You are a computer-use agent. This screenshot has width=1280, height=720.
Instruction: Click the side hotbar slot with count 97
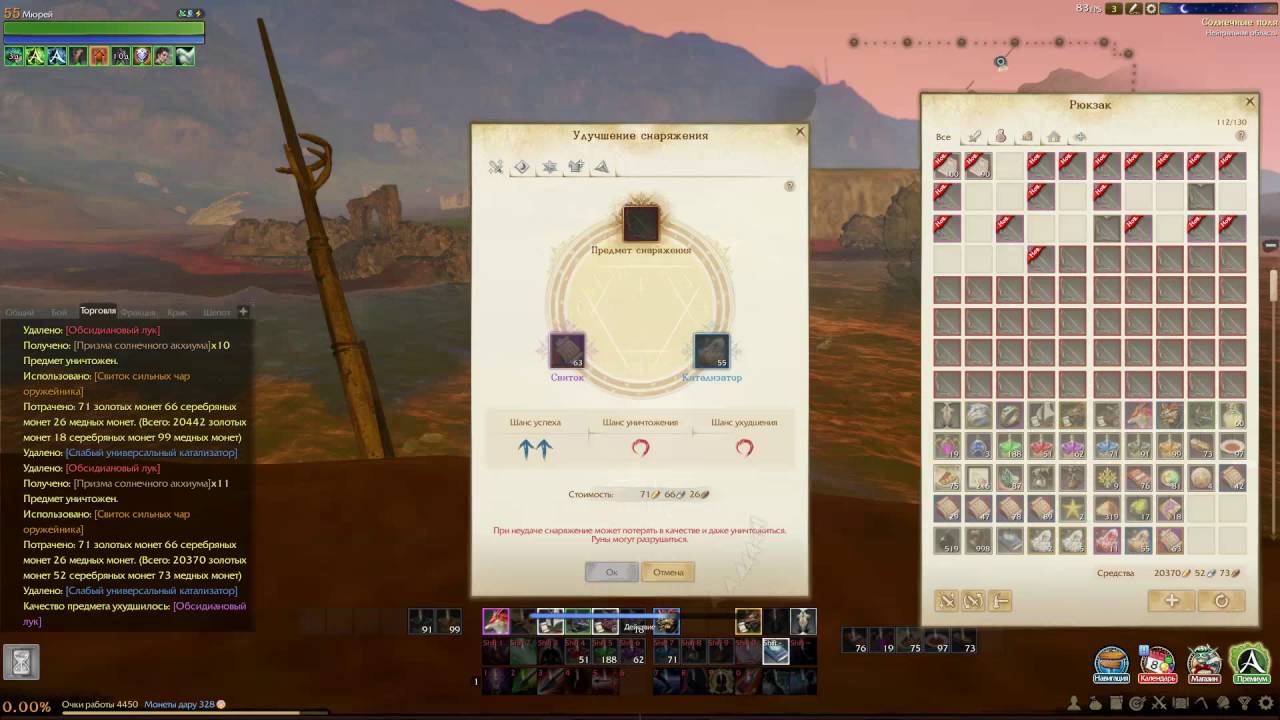point(936,640)
